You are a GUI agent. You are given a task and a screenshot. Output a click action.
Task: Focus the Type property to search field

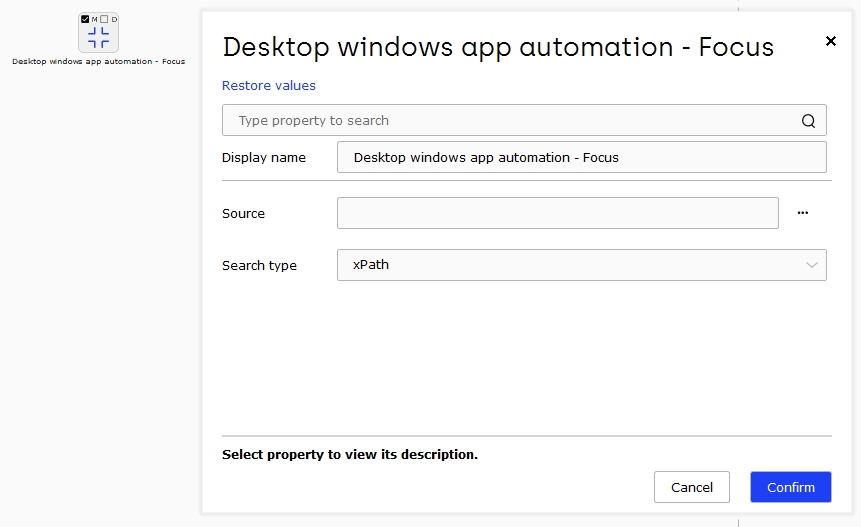[x=524, y=120]
